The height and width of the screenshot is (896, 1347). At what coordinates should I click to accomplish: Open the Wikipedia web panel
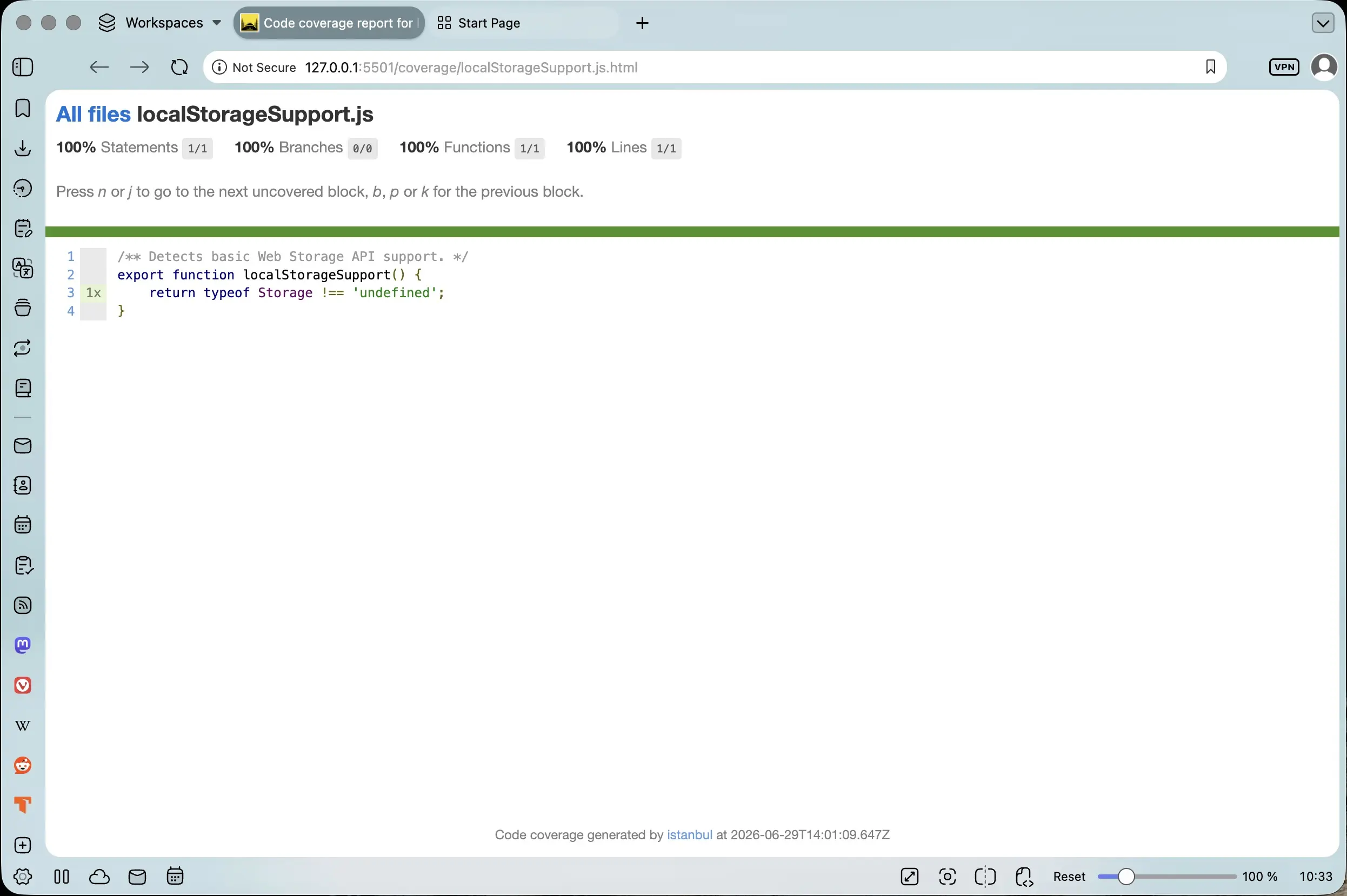click(23, 726)
